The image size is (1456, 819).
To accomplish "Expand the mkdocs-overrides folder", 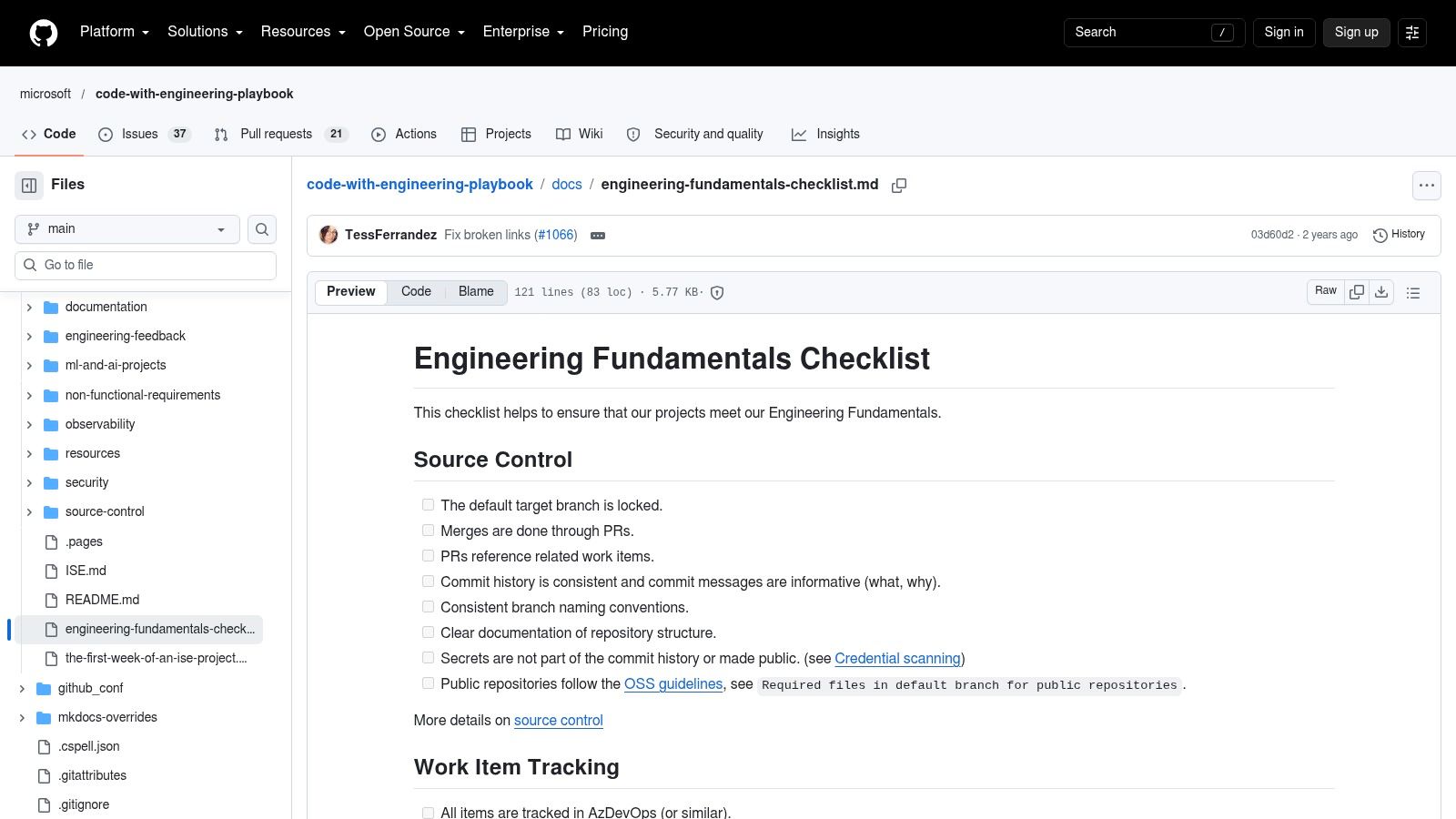I will pos(22,718).
